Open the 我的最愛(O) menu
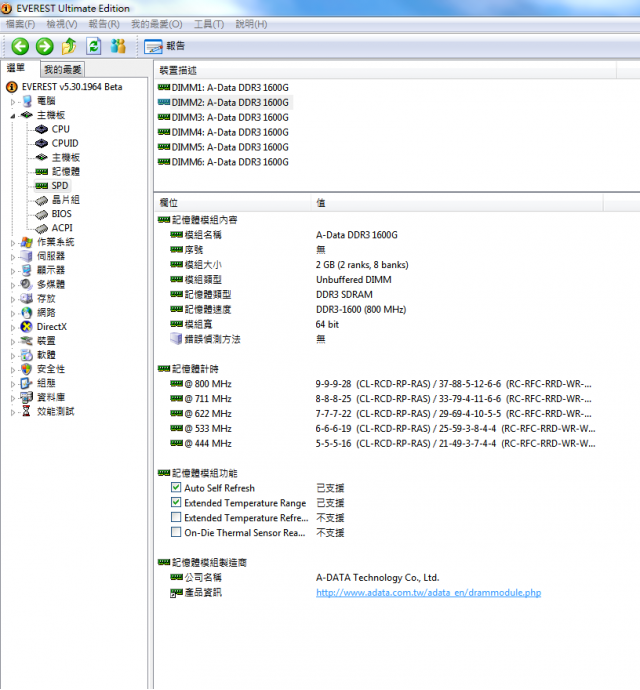 (x=157, y=24)
